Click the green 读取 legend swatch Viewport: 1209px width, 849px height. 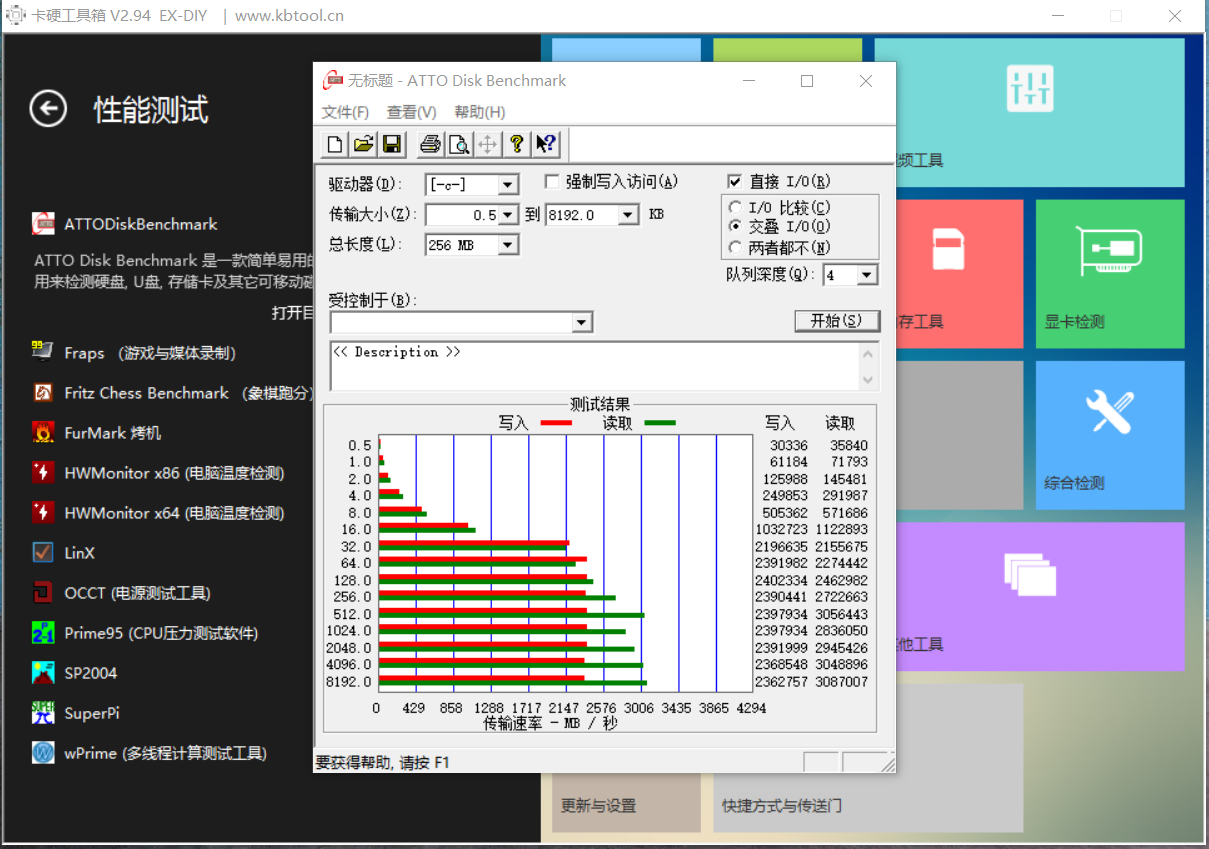pos(660,423)
